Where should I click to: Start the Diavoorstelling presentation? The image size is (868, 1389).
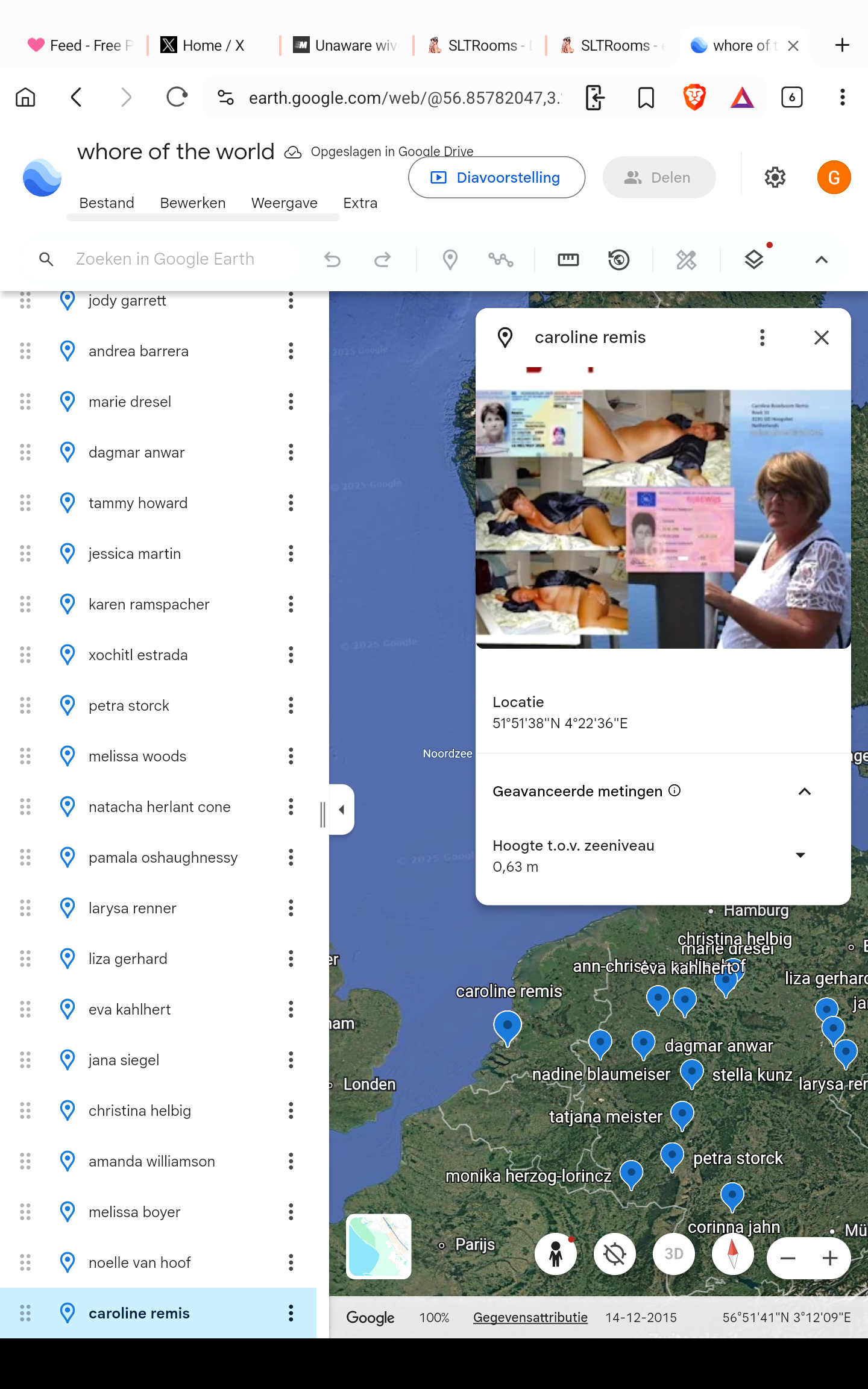[497, 177]
